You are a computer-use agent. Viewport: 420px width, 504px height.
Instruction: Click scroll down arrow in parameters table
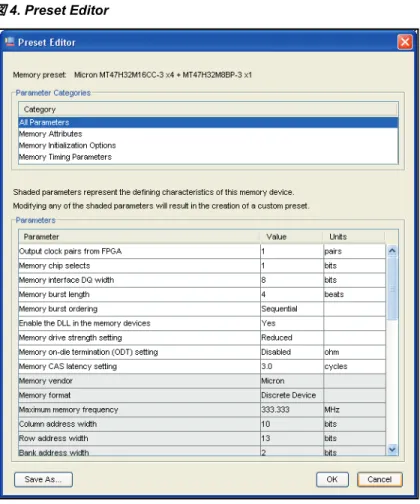click(x=392, y=449)
